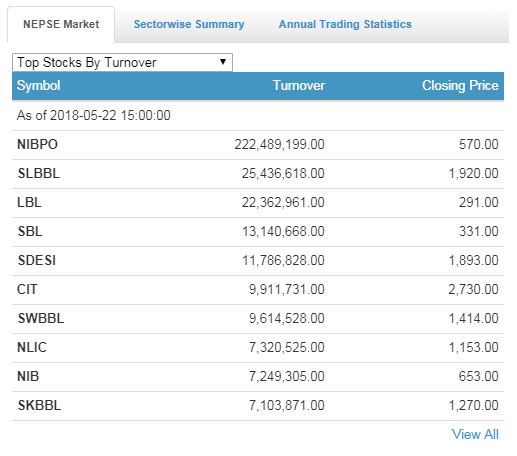Open the SDESI stock entry
The width and height of the screenshot is (517, 456).
pos(37,260)
